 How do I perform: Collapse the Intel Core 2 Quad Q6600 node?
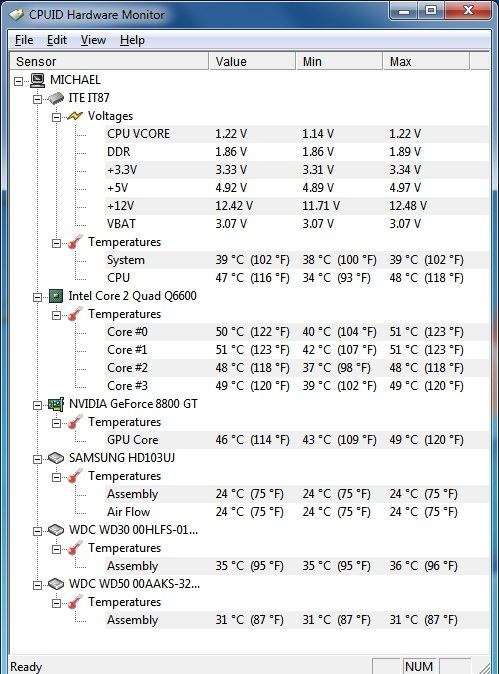coord(37,297)
